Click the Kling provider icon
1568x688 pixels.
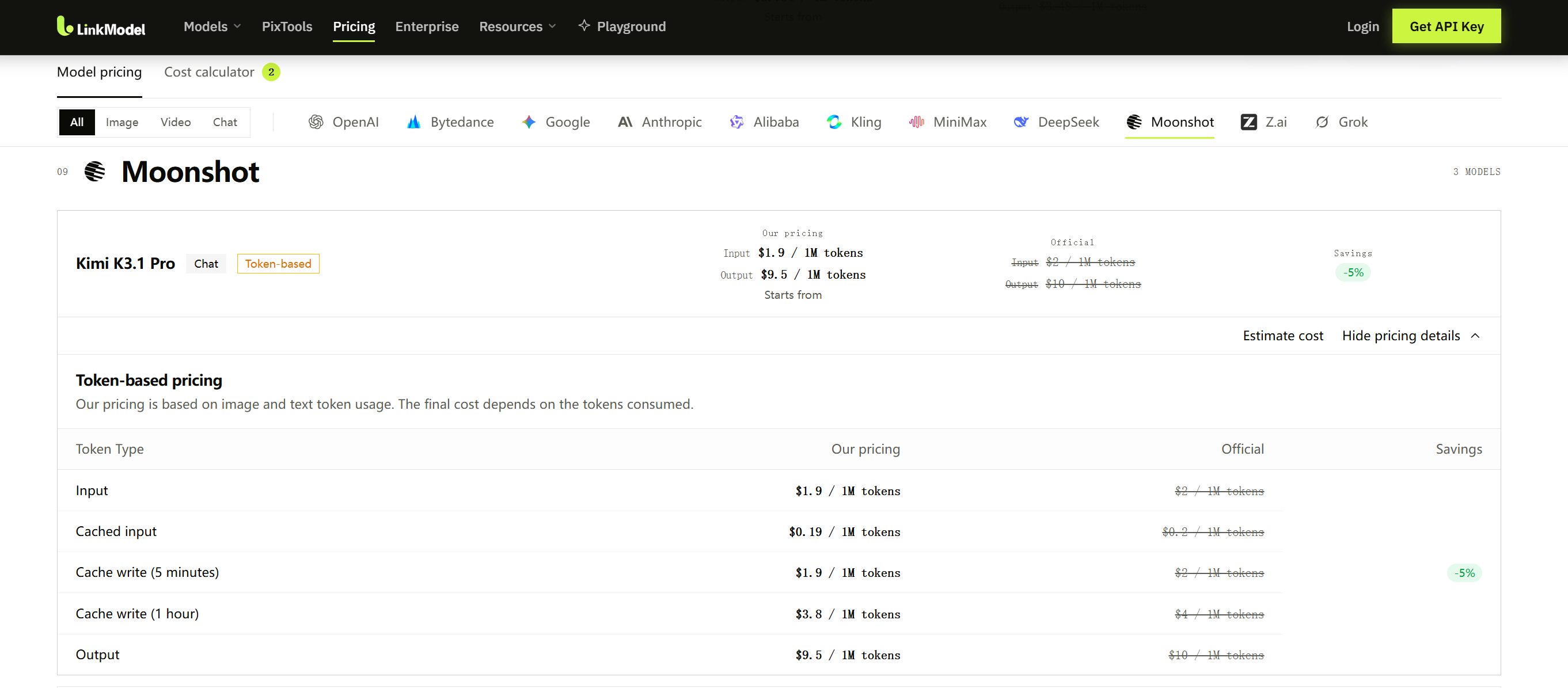834,122
